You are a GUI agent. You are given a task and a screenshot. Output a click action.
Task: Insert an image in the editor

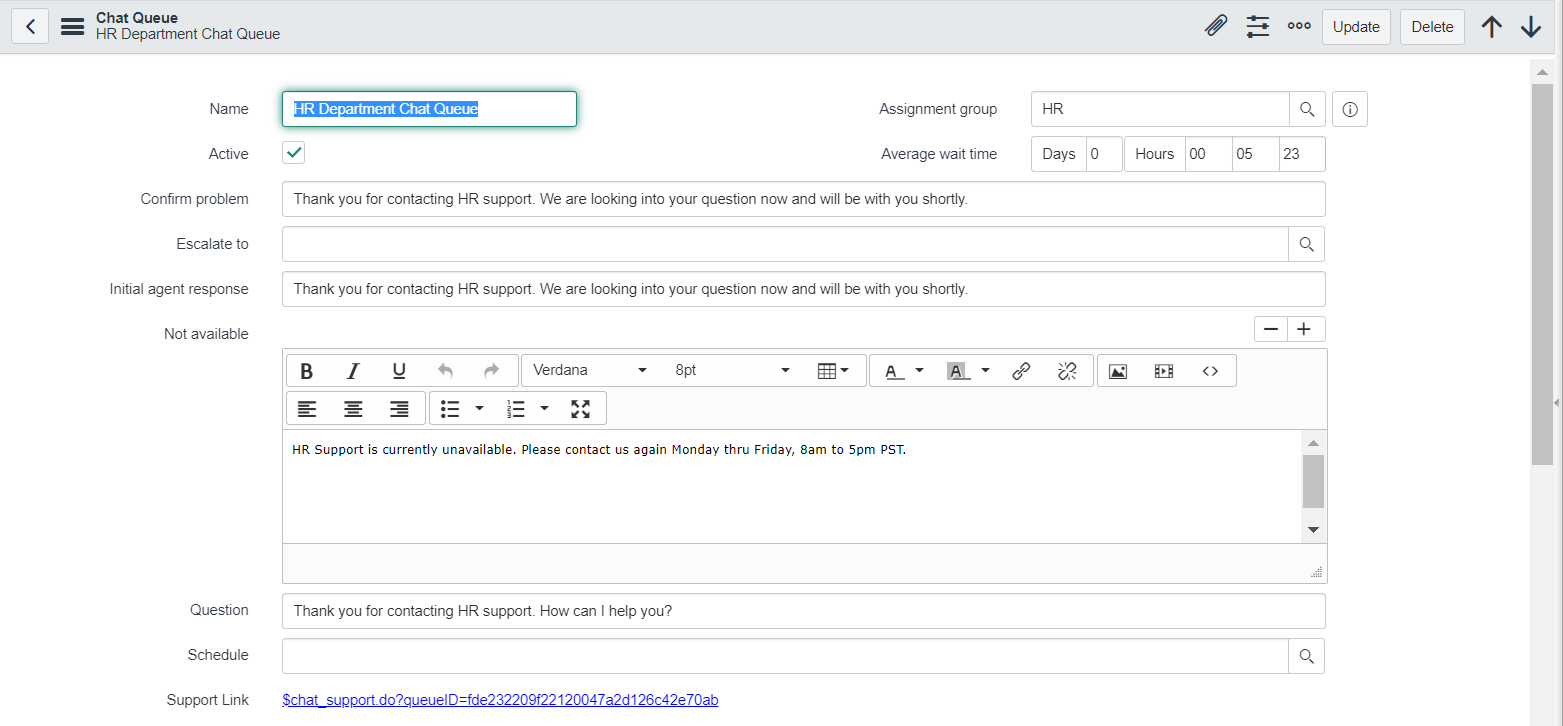(x=1118, y=371)
